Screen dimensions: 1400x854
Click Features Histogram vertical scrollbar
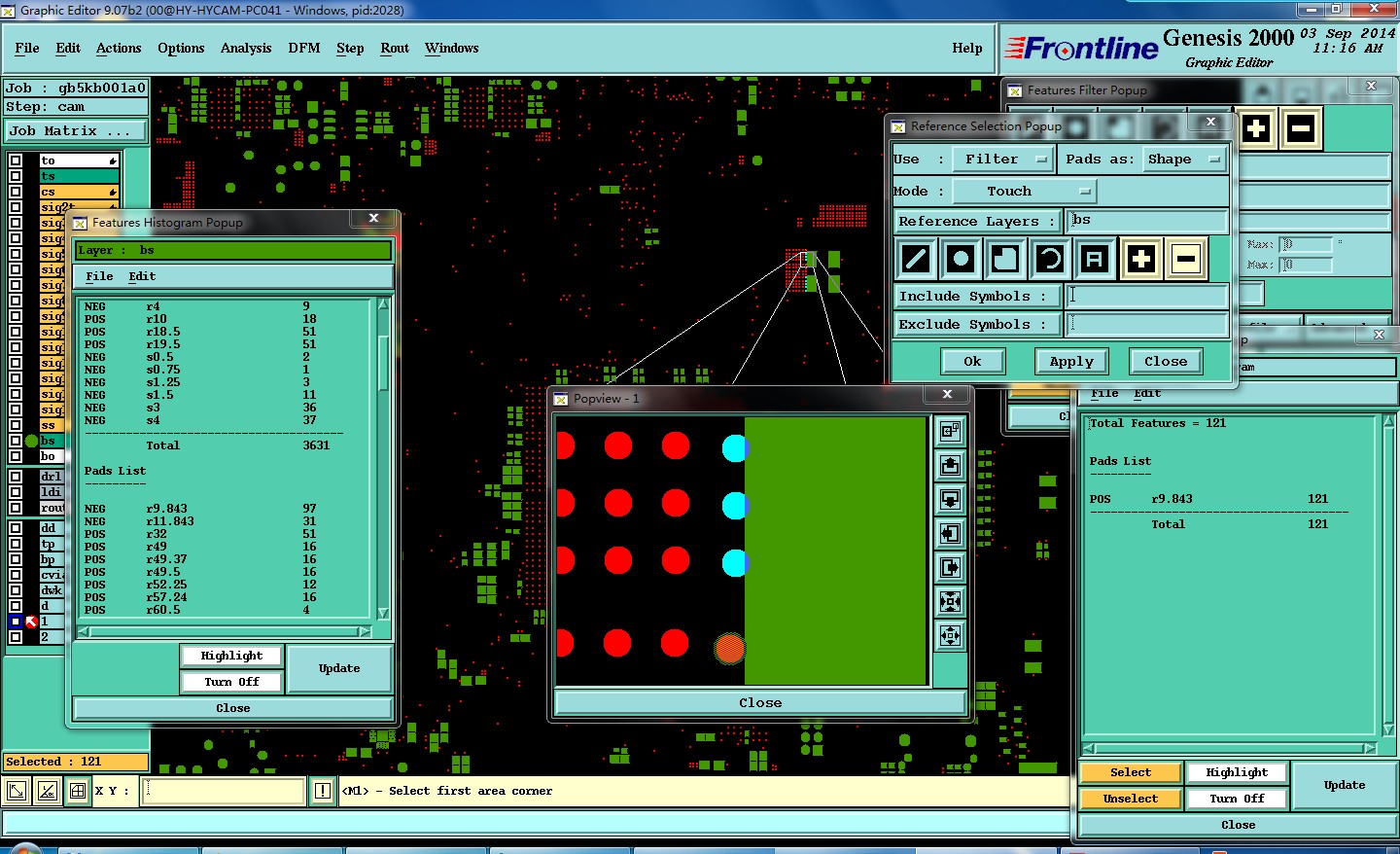click(383, 459)
